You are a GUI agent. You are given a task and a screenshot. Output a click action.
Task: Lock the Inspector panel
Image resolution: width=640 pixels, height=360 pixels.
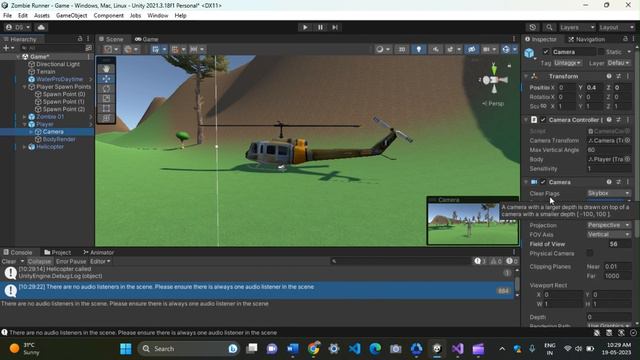pos(625,39)
